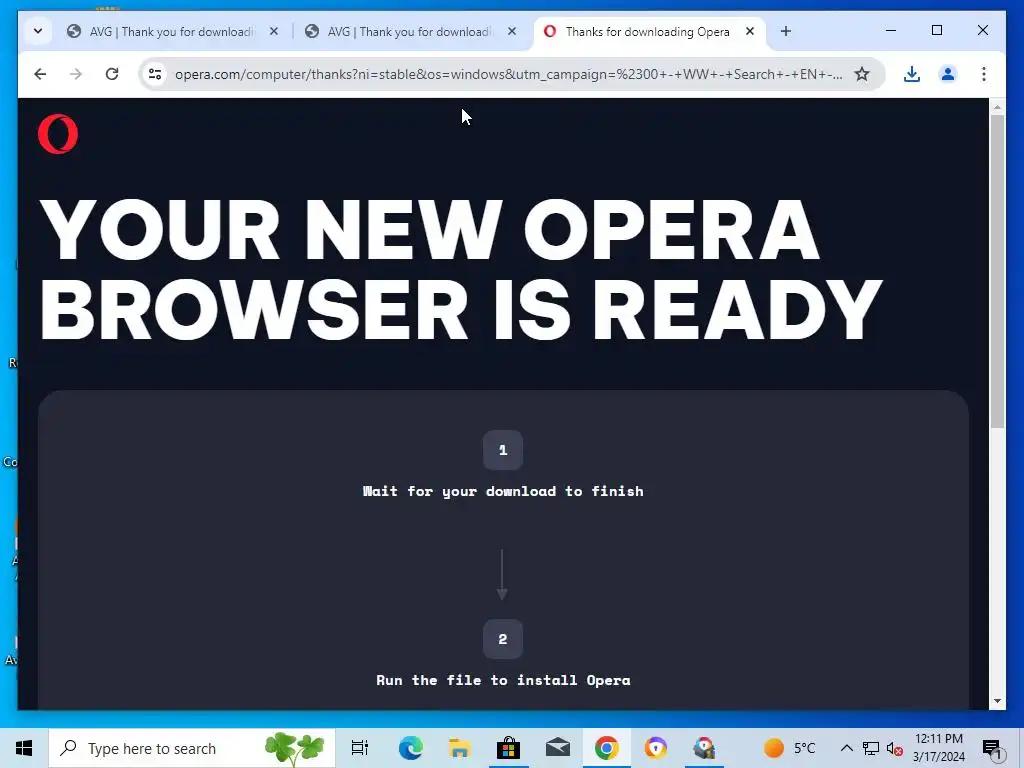The image size is (1024, 768).
Task: Launch Microsoft Edge from taskbar
Action: [x=410, y=748]
